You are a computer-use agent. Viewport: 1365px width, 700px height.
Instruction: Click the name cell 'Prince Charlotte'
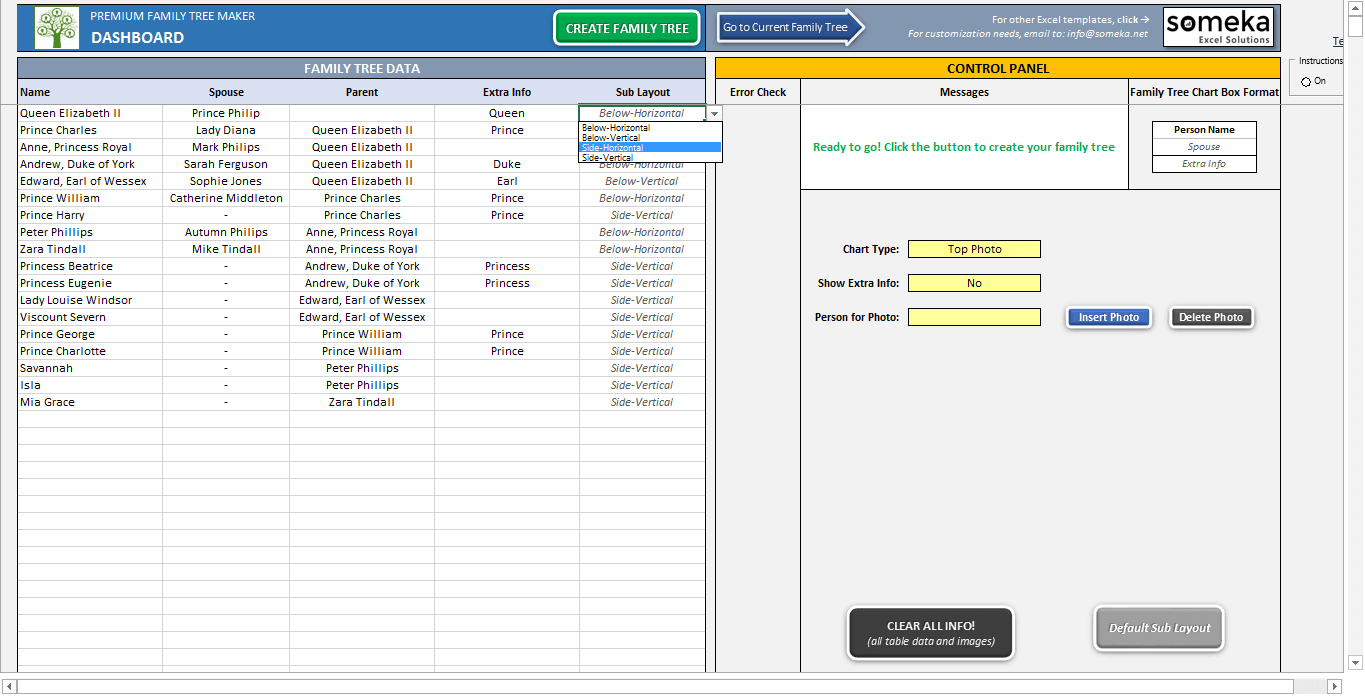90,351
